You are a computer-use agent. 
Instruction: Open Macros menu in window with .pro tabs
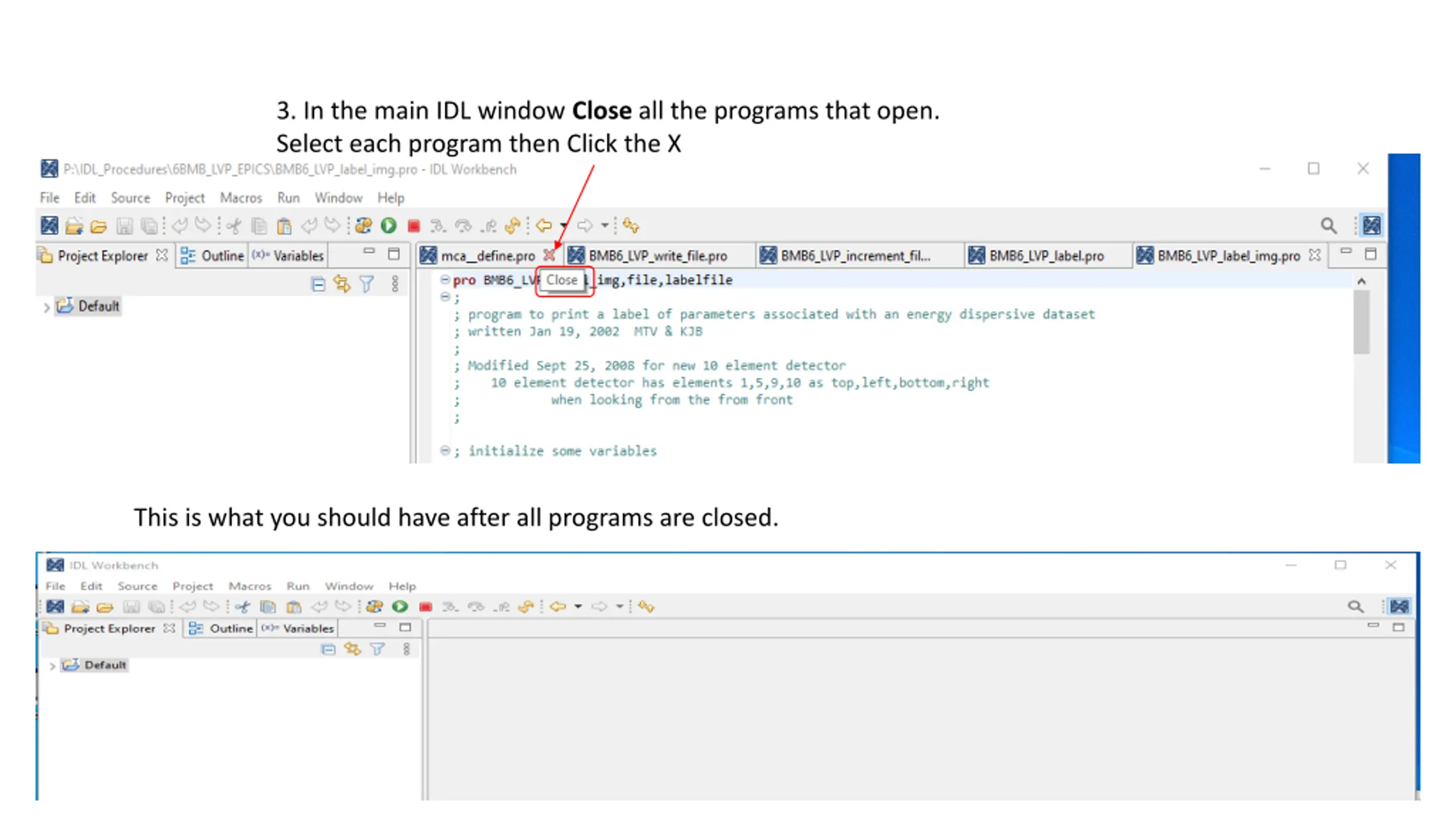tap(241, 198)
